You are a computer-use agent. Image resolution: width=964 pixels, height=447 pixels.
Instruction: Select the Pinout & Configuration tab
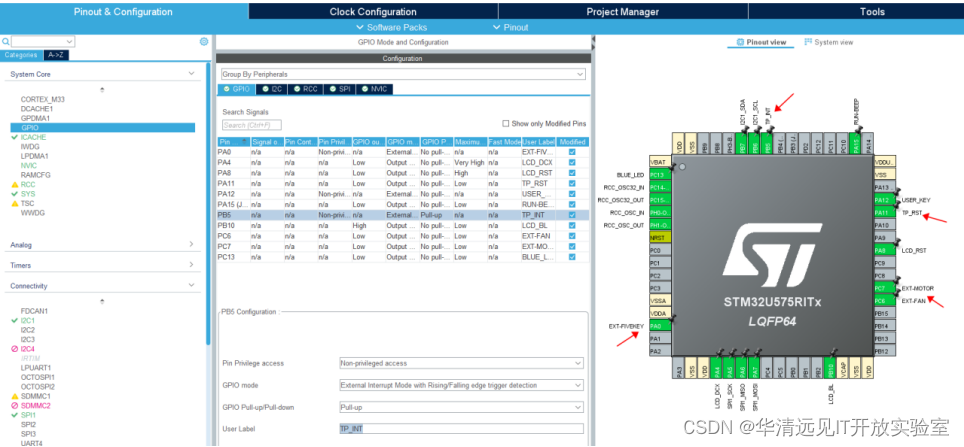(124, 11)
